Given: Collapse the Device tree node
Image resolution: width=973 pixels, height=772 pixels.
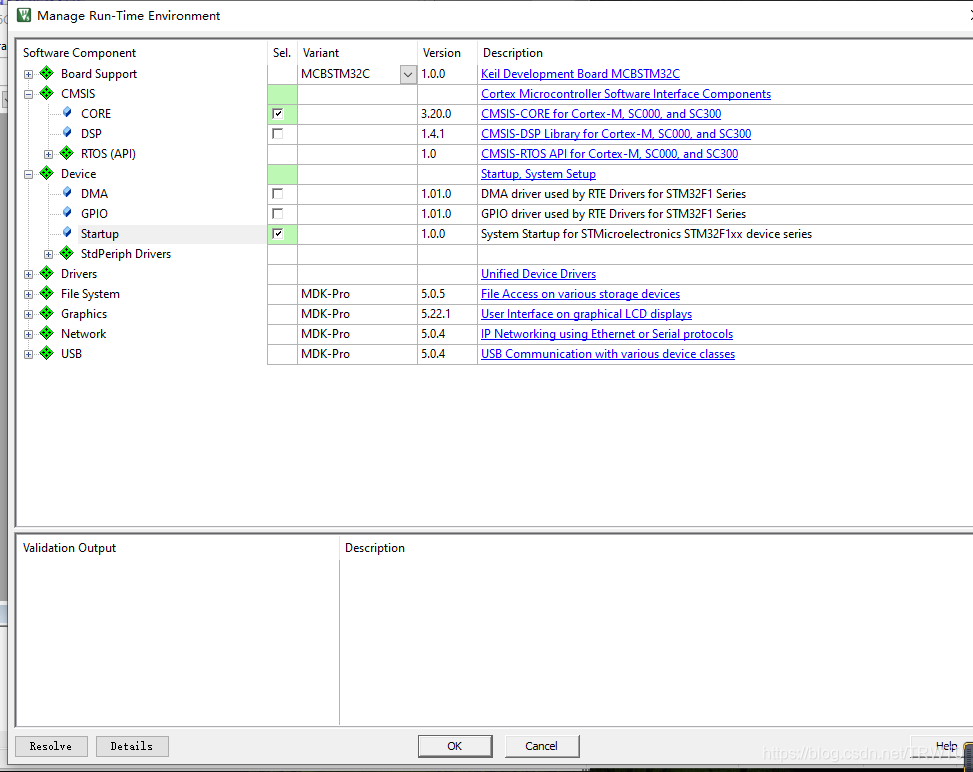Looking at the screenshot, I should [29, 174].
